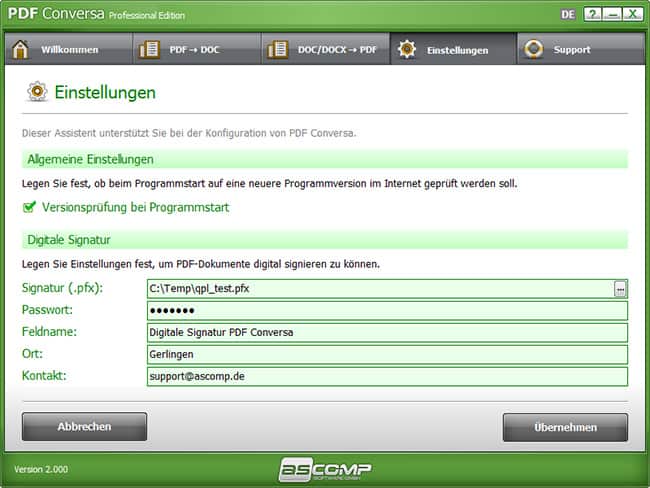Screen dimensions: 650x488
Task: Toggle Versionsprüfung bei Programmstart checkbox
Action: (29, 207)
